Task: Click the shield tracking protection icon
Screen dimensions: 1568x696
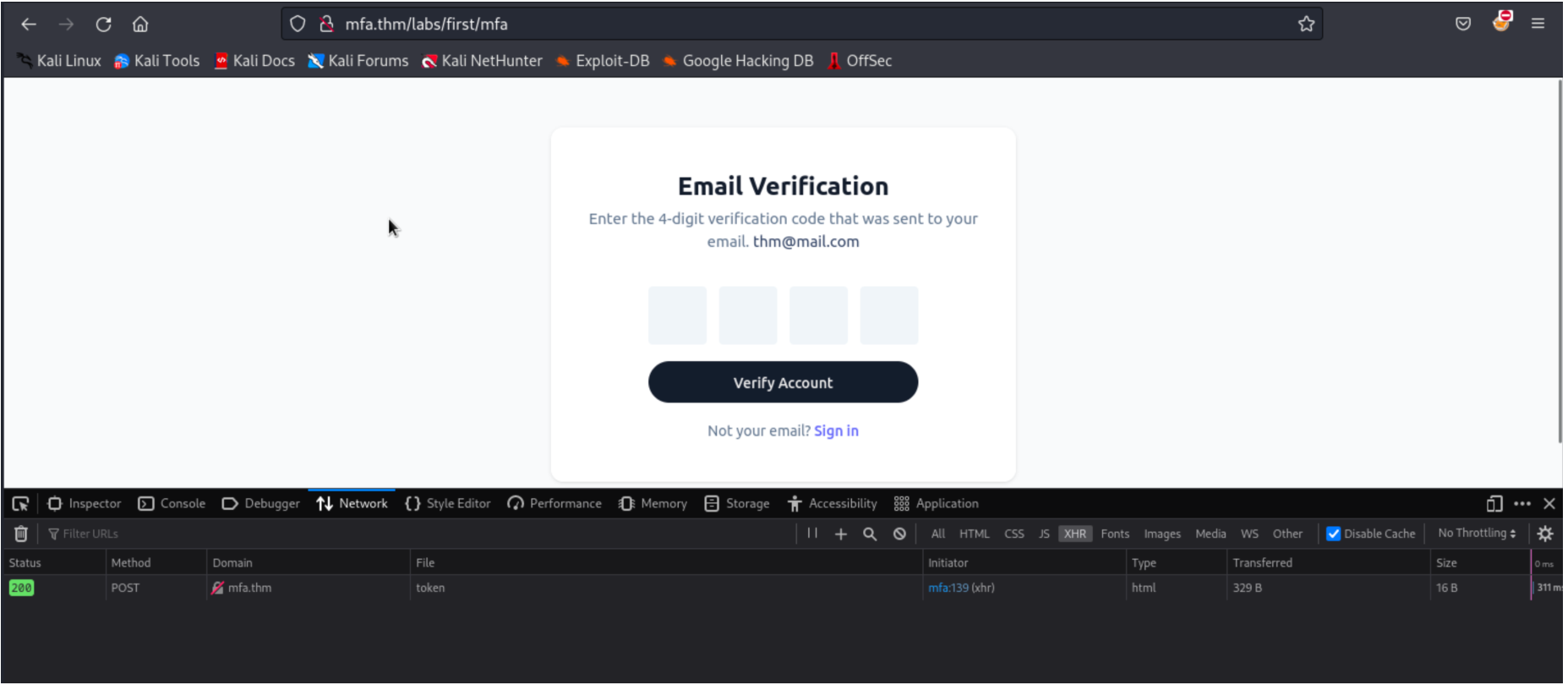Action: tap(298, 25)
